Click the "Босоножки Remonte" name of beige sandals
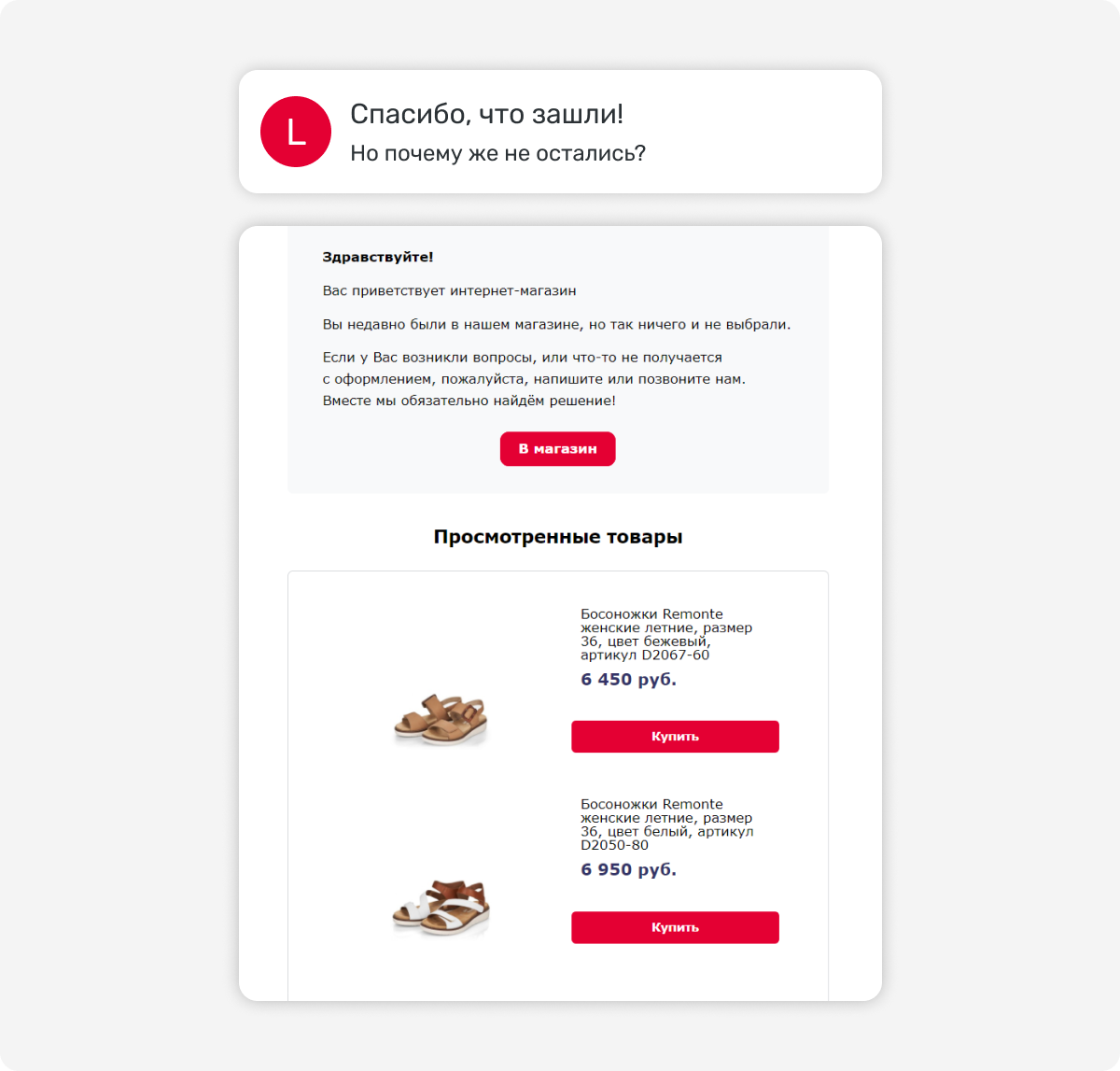Screen dimensions: 1120x1071 point(651,614)
